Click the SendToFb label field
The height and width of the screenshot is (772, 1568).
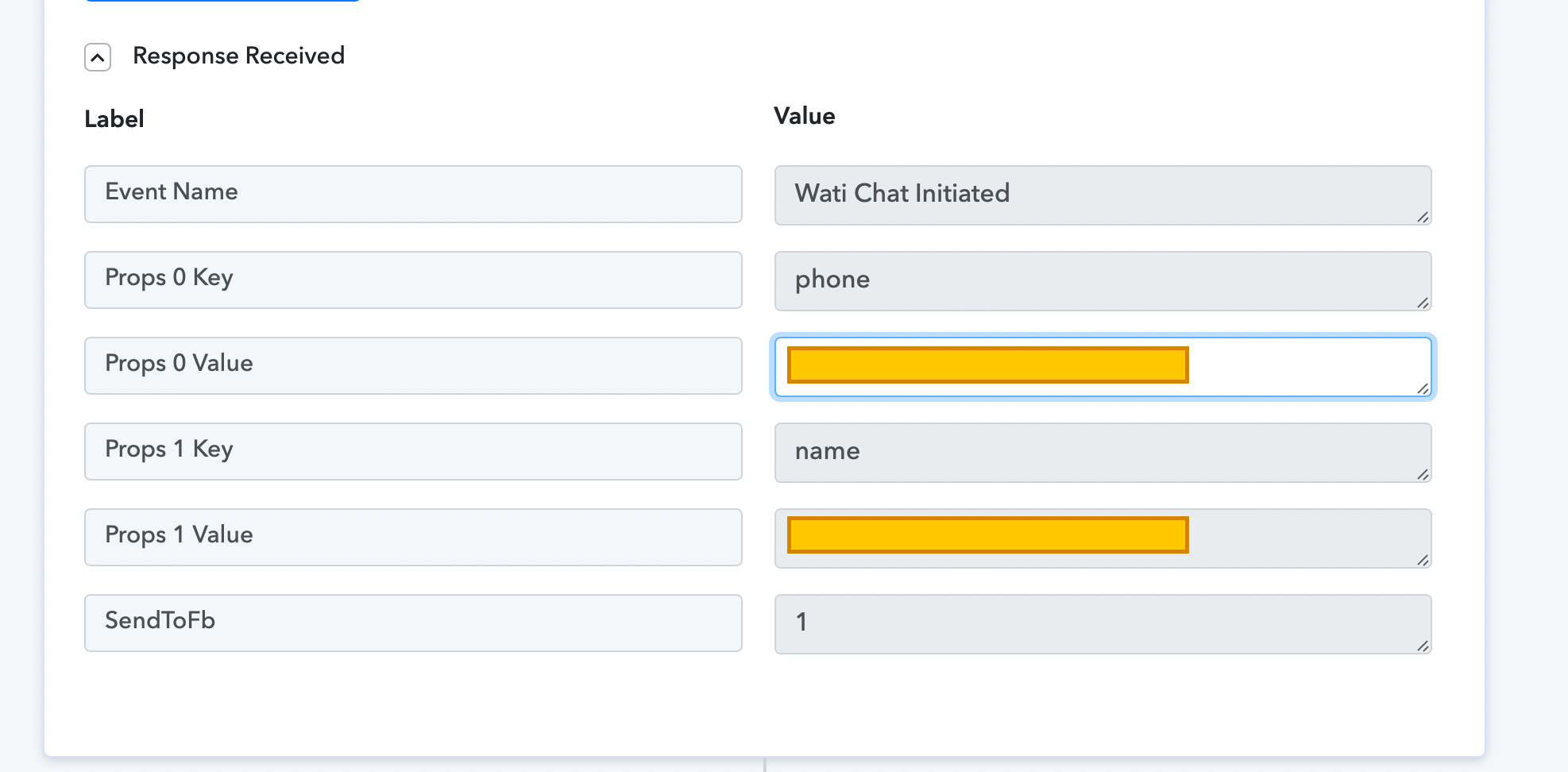point(413,623)
